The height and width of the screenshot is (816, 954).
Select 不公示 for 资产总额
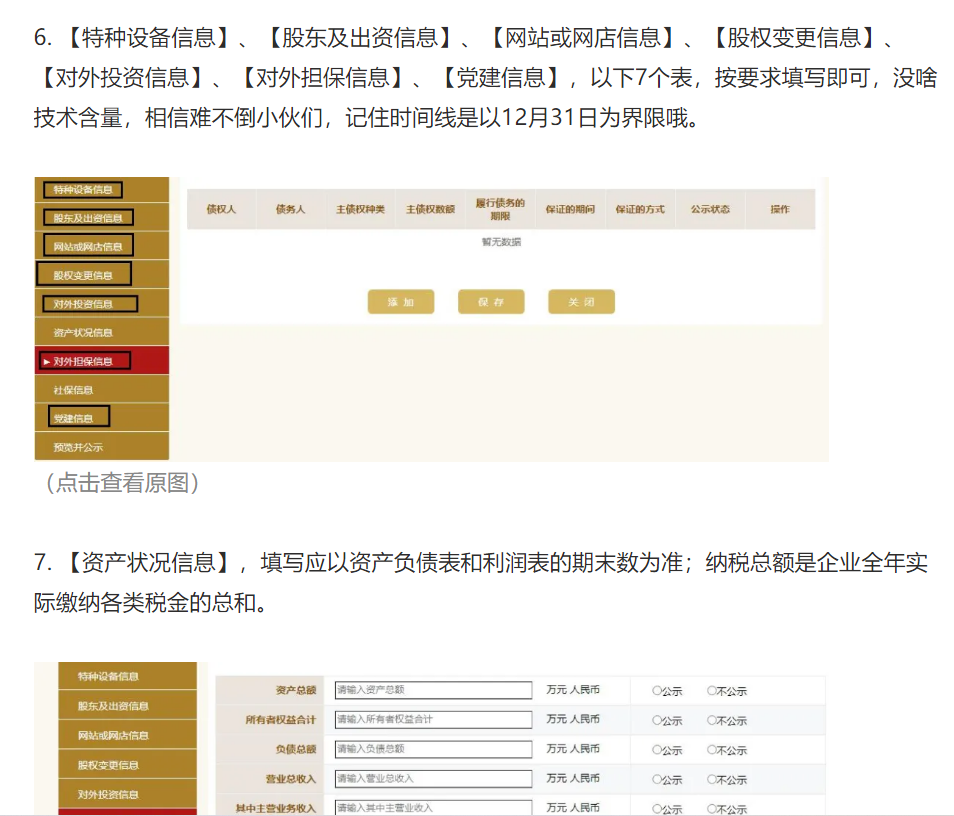(711, 691)
